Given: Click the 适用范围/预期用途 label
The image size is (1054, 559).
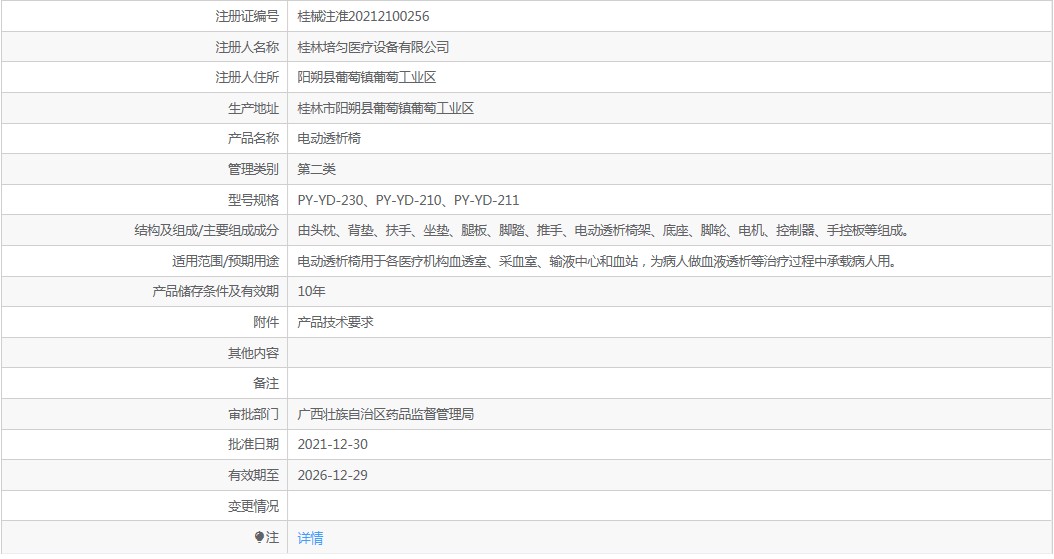Looking at the screenshot, I should [x=225, y=261].
